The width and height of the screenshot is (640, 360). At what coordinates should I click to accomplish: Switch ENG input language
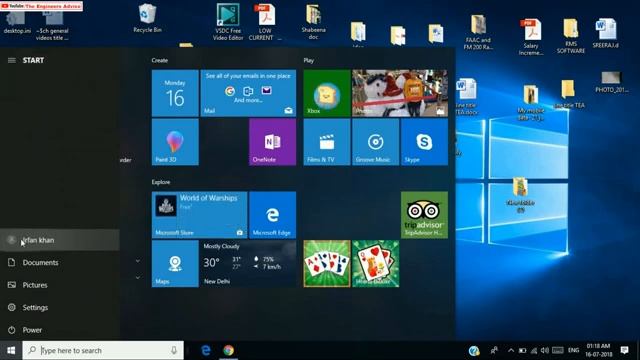pyautogui.click(x=573, y=350)
